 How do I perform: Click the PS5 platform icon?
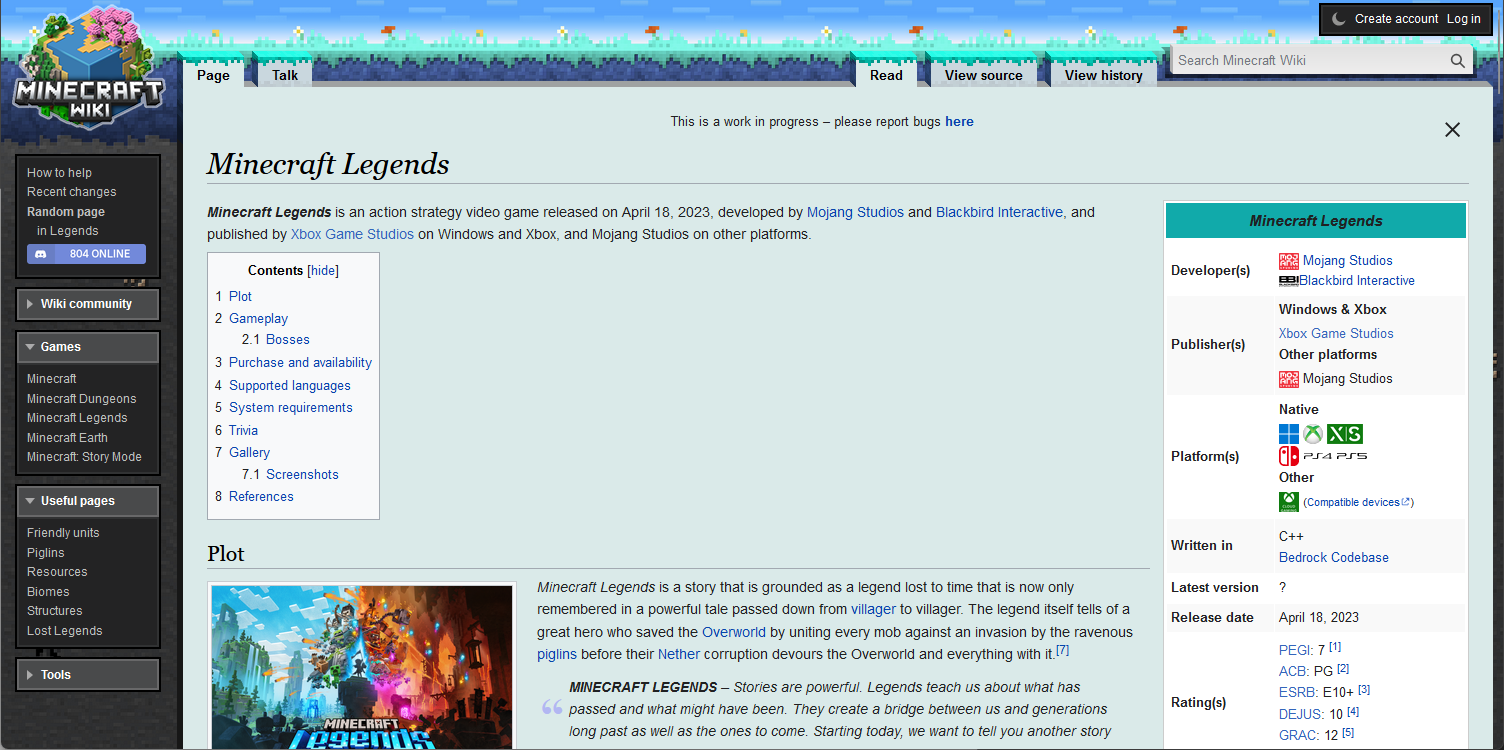tap(1351, 456)
